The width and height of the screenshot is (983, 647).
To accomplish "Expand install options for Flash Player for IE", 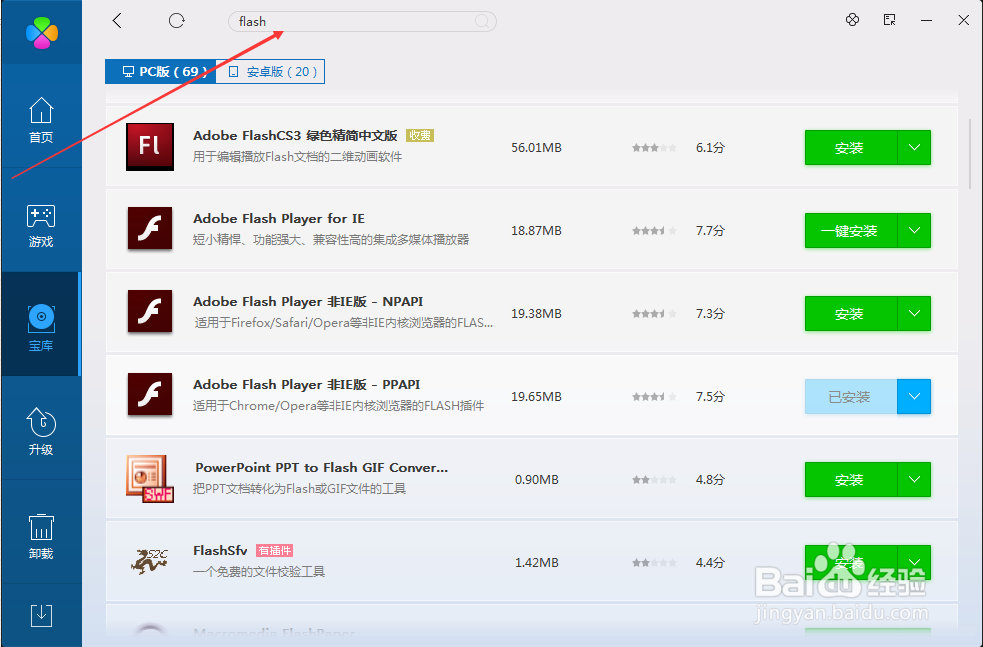I will point(914,231).
